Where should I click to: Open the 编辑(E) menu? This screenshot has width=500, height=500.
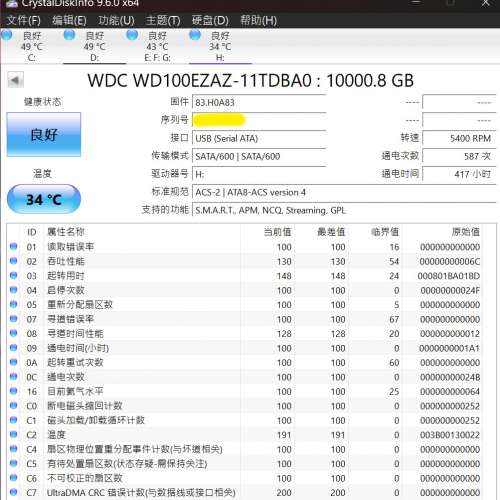click(69, 21)
